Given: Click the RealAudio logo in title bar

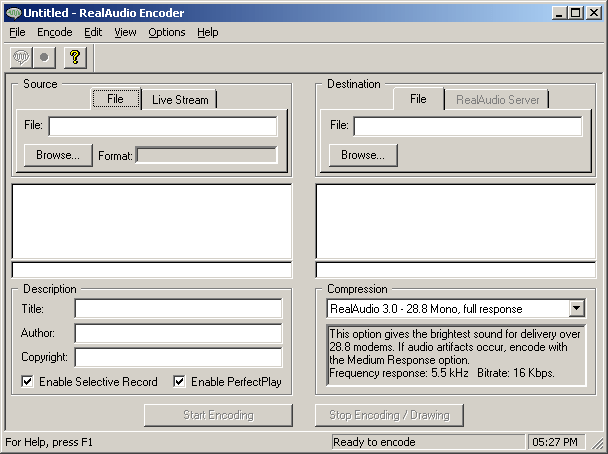Looking at the screenshot, I should (14, 13).
